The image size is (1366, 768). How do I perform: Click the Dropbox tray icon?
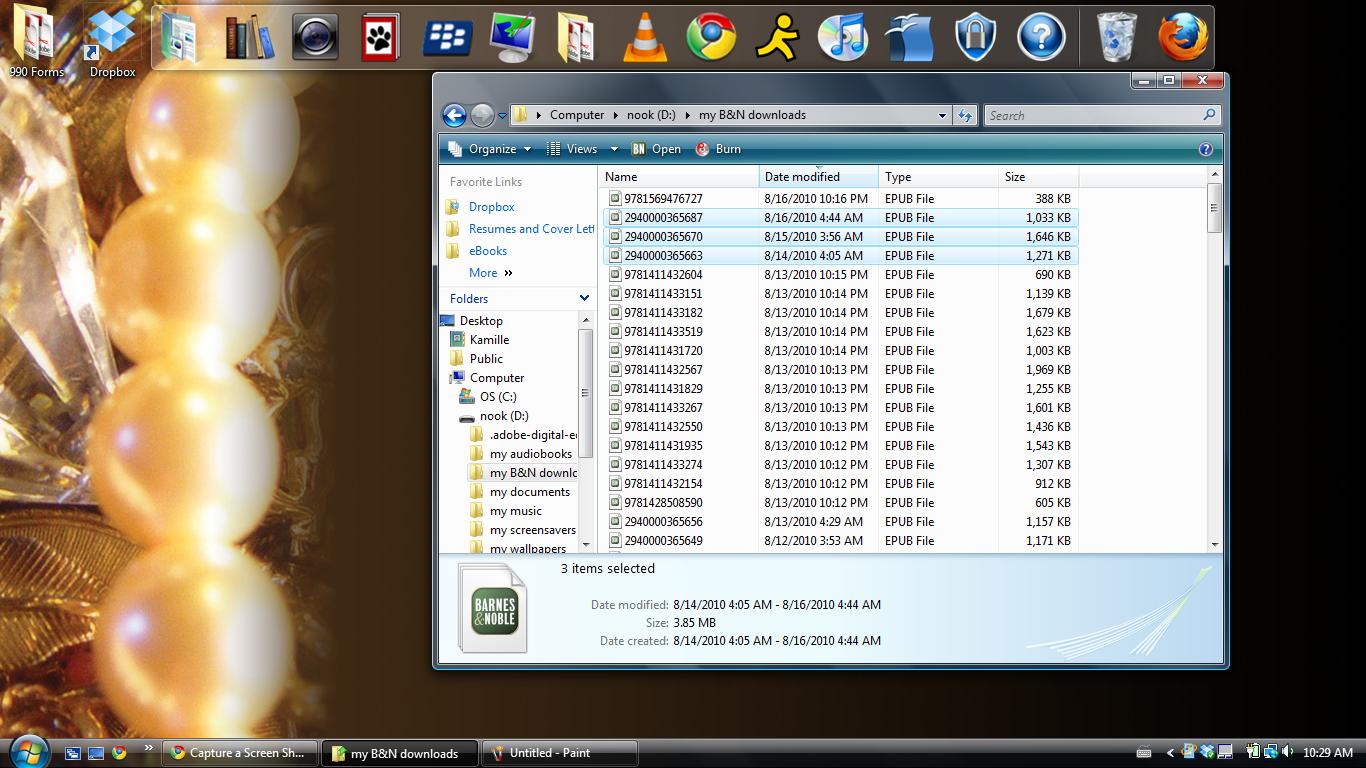(1207, 752)
